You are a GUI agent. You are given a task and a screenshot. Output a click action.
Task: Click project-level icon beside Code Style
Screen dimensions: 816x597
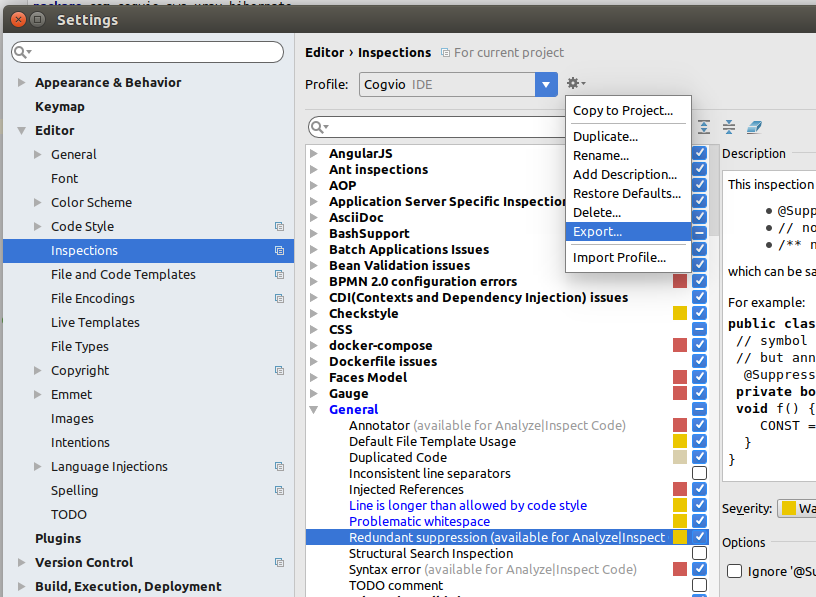tap(279, 226)
